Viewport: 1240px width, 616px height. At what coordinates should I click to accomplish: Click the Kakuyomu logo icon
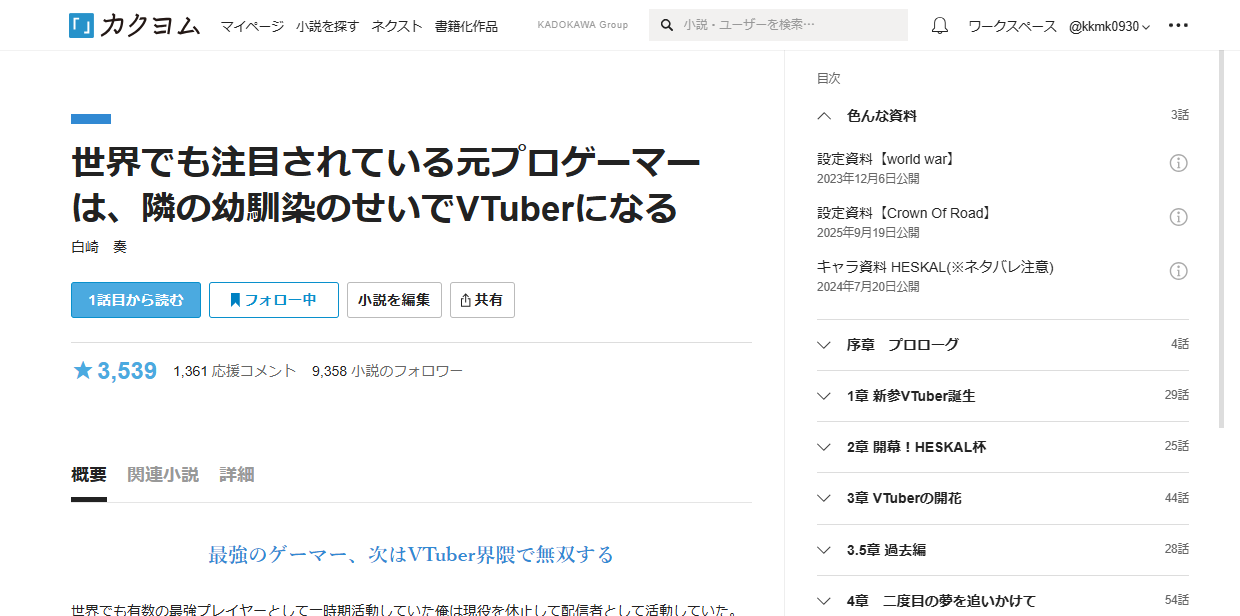tap(82, 26)
